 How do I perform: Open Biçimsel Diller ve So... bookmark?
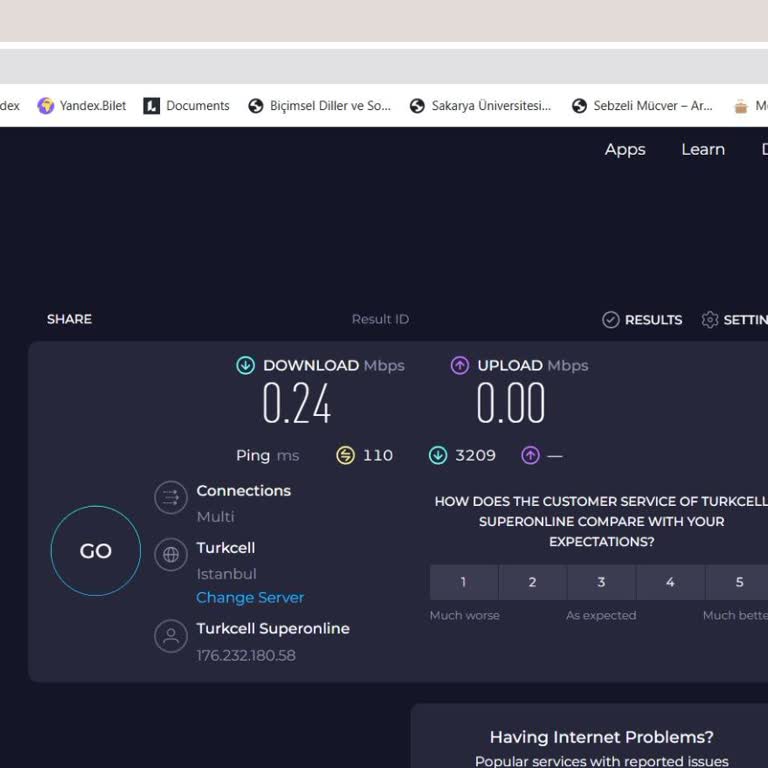(x=319, y=105)
